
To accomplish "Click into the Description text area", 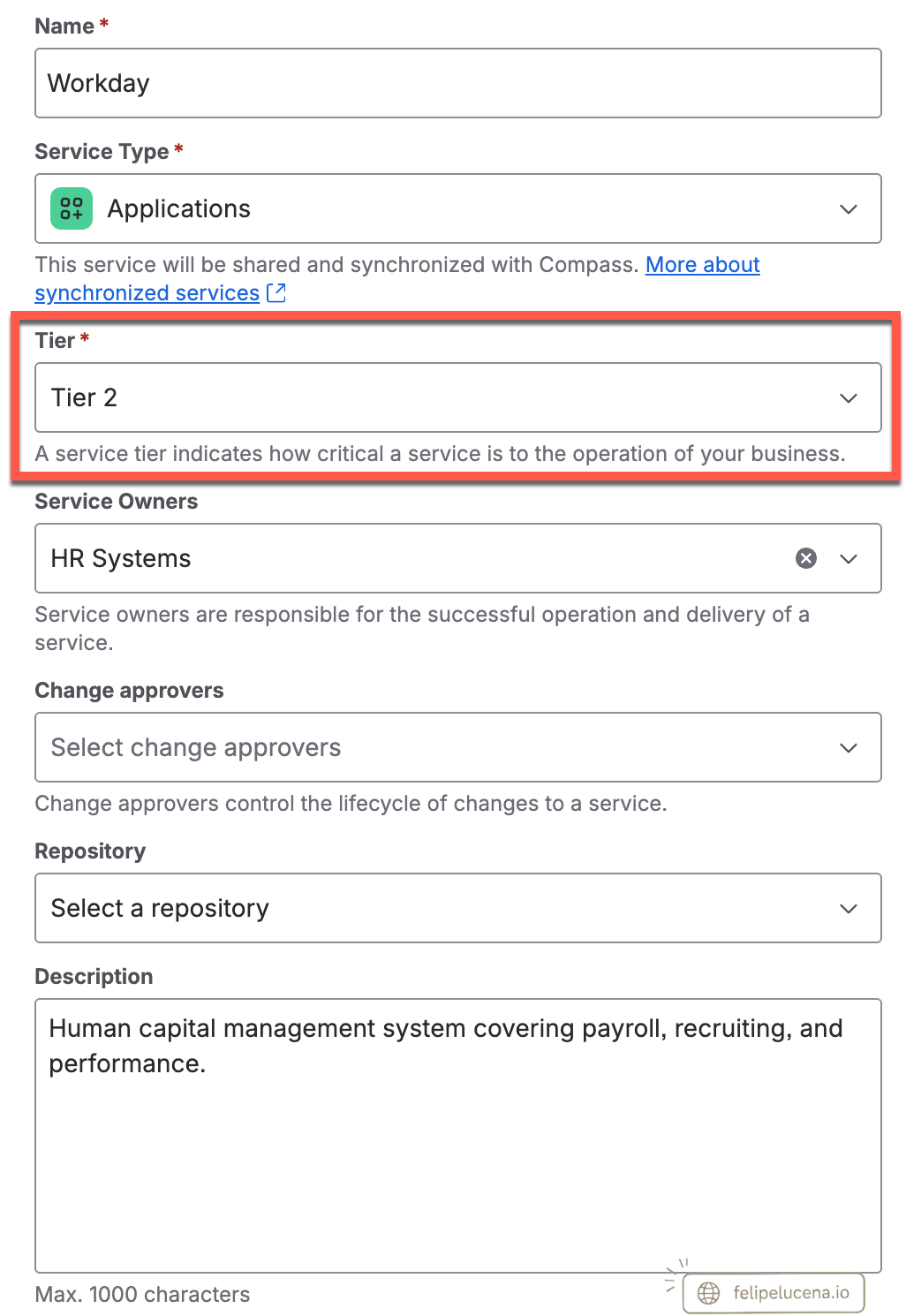I will [x=458, y=1136].
